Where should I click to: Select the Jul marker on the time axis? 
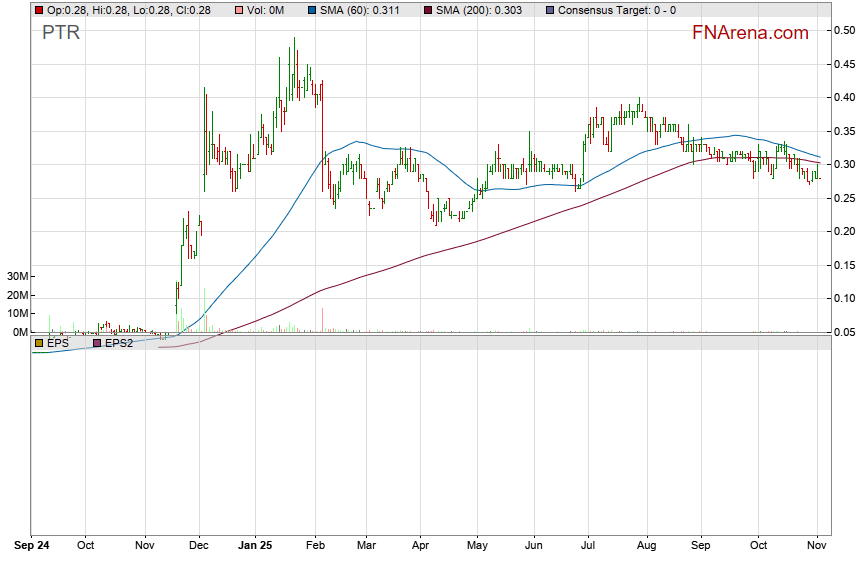[588, 546]
